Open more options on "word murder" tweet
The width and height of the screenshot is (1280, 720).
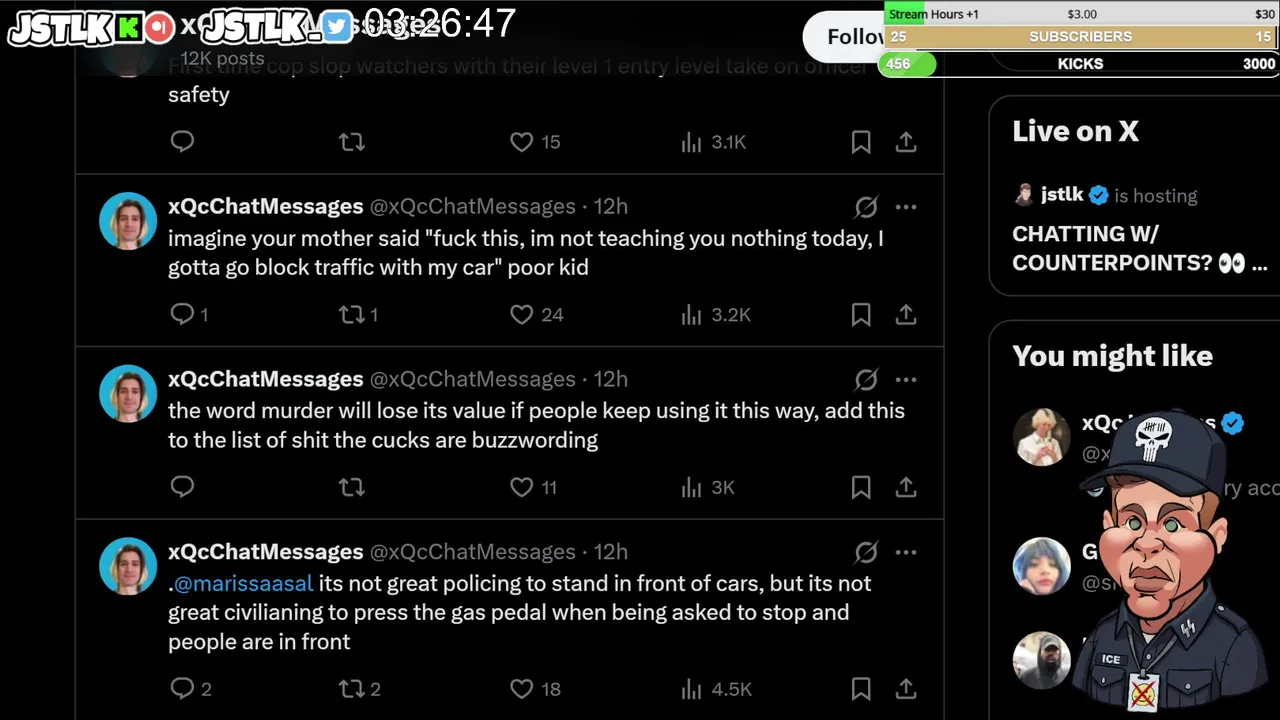(x=906, y=380)
